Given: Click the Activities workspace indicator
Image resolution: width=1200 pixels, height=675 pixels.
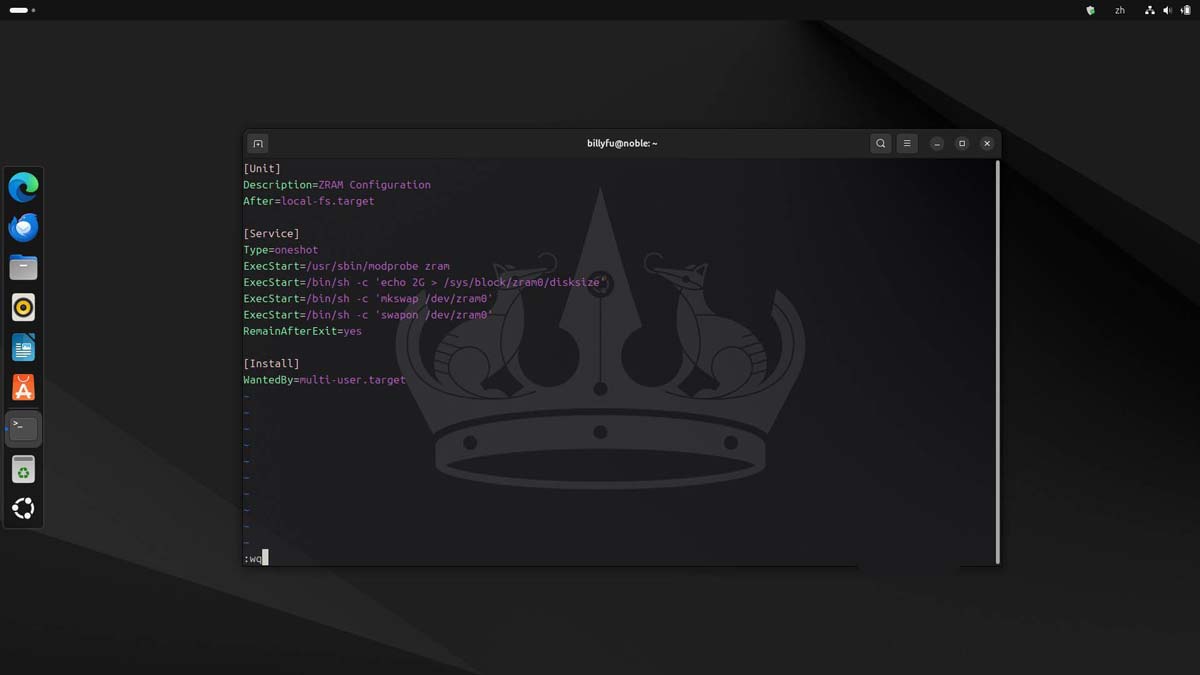Looking at the screenshot, I should tap(22, 10).
